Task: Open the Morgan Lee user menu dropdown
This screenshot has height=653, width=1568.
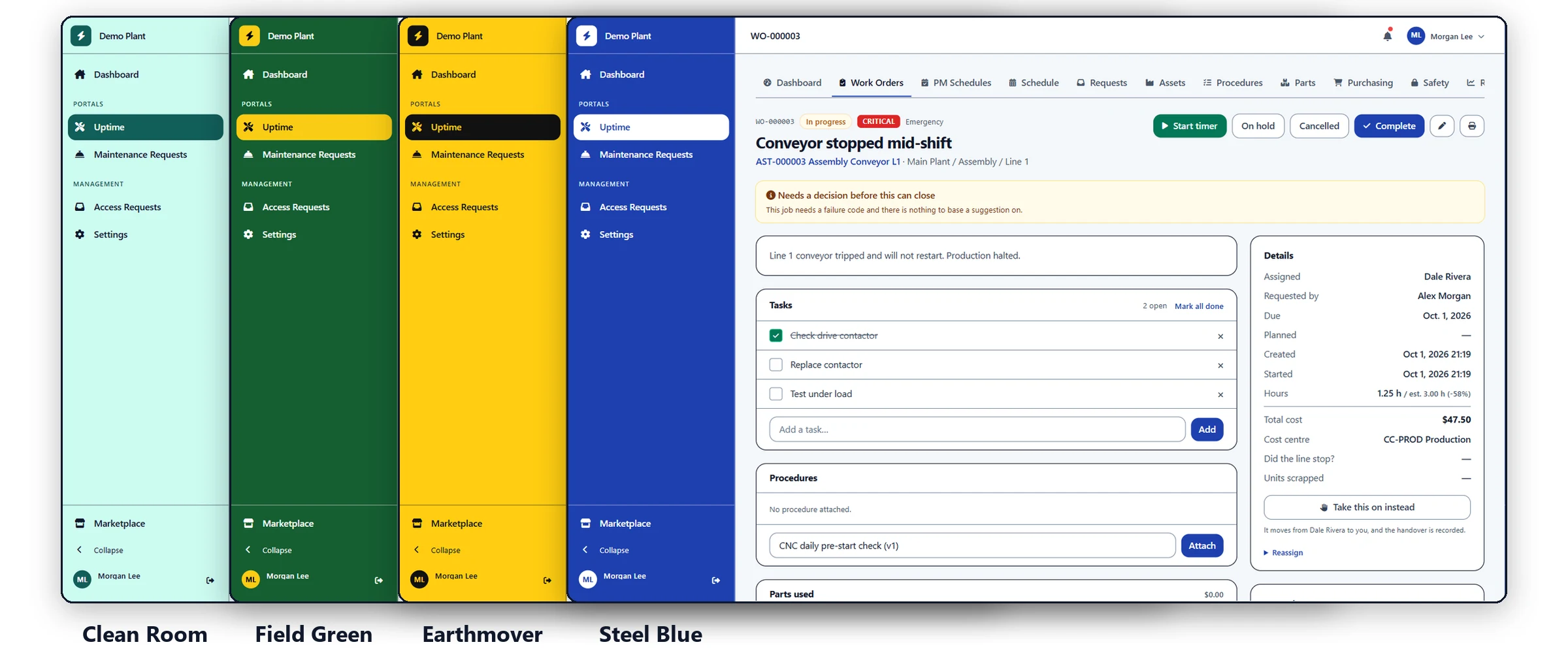Action: (x=1446, y=36)
